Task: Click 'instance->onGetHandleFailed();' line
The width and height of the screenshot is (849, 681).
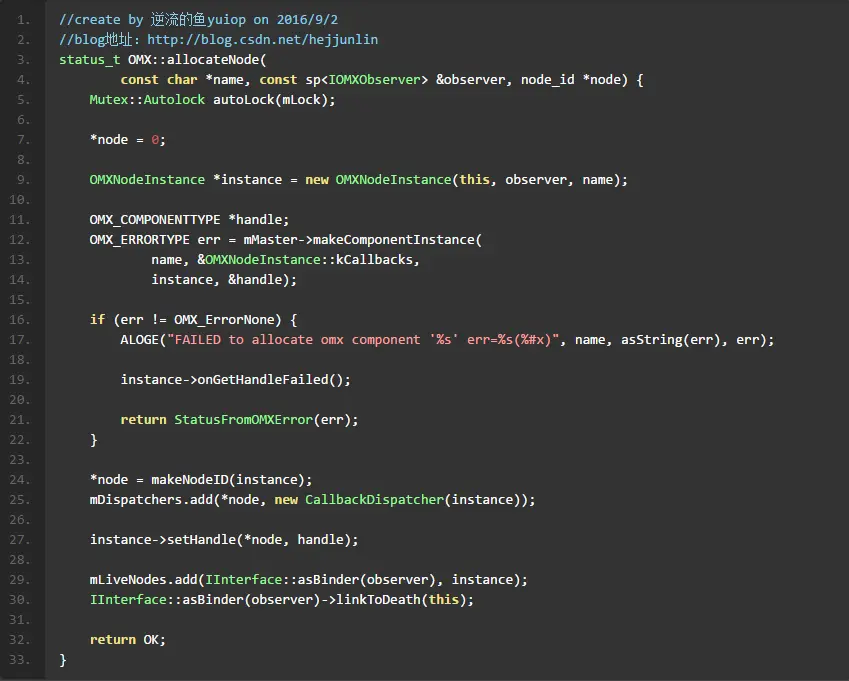Action: 236,380
